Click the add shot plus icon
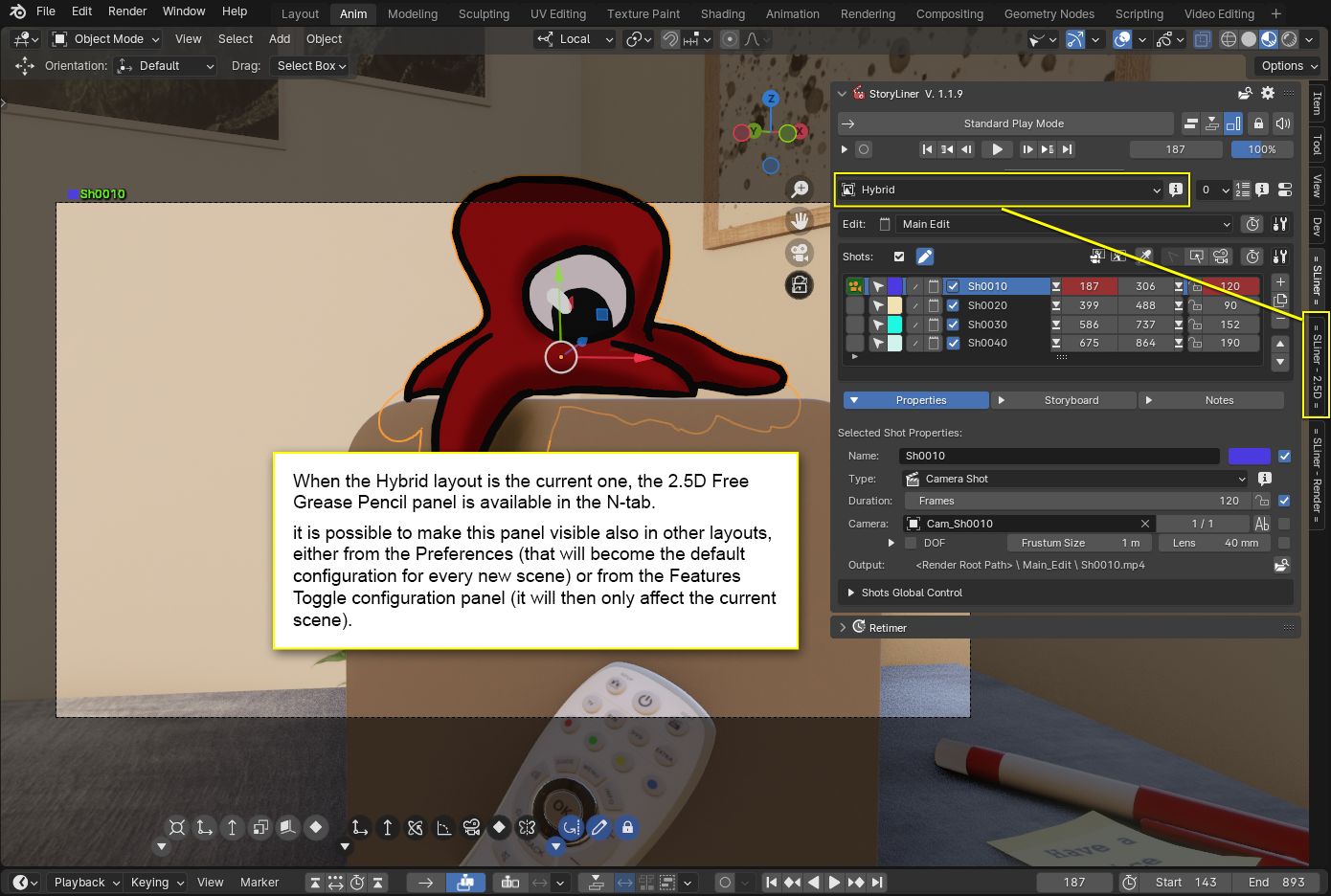The width and height of the screenshot is (1331, 896). click(x=1280, y=282)
